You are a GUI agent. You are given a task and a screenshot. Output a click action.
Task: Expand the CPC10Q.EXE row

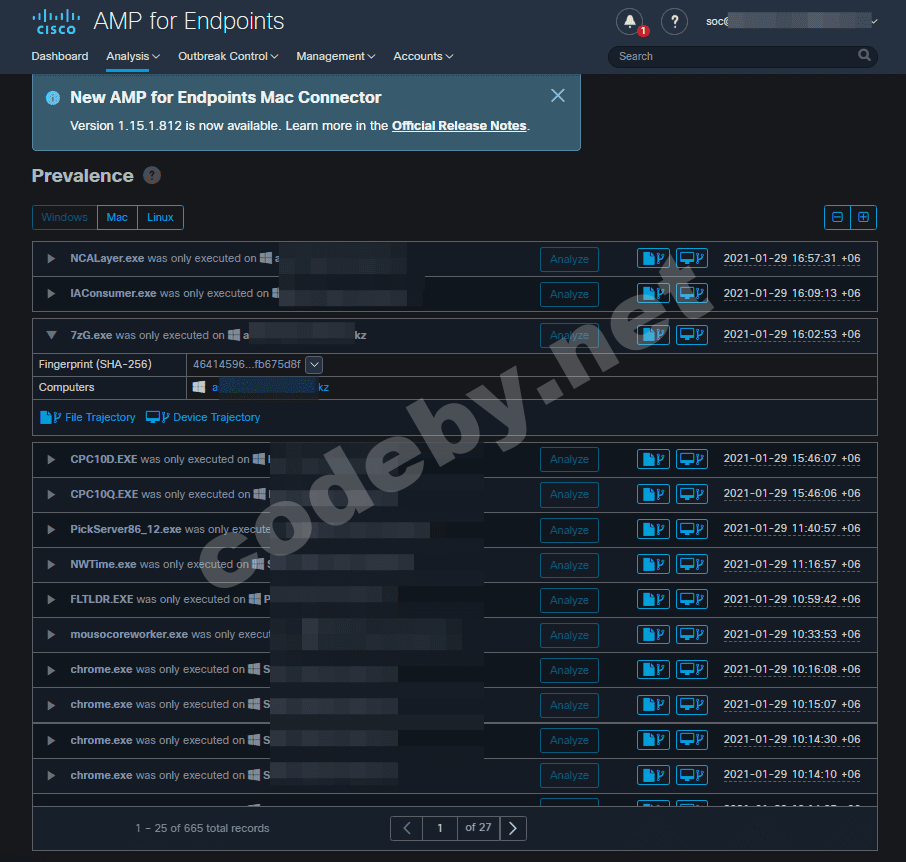pos(51,495)
